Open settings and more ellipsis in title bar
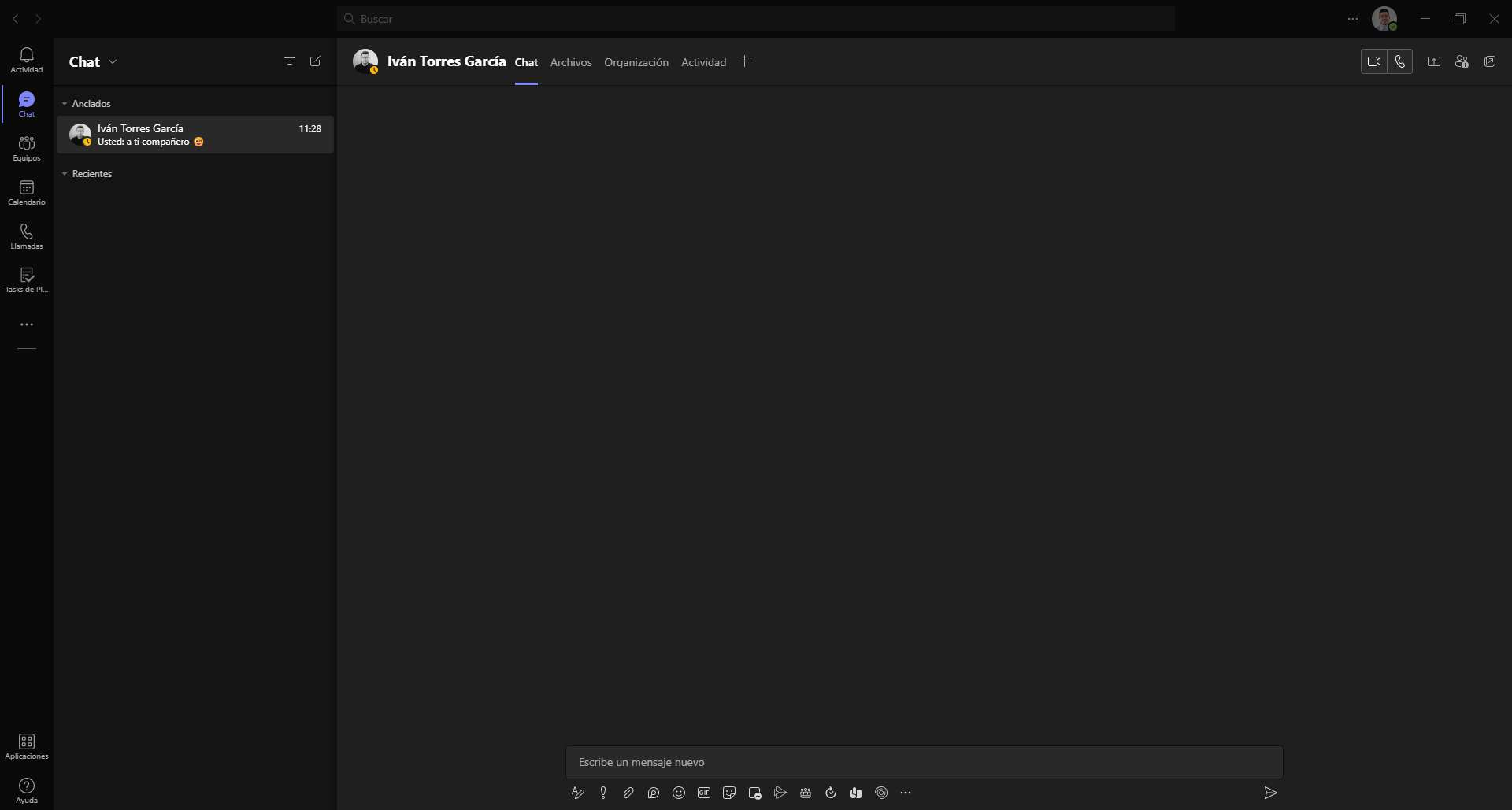This screenshot has height=810, width=1512. point(1353,19)
